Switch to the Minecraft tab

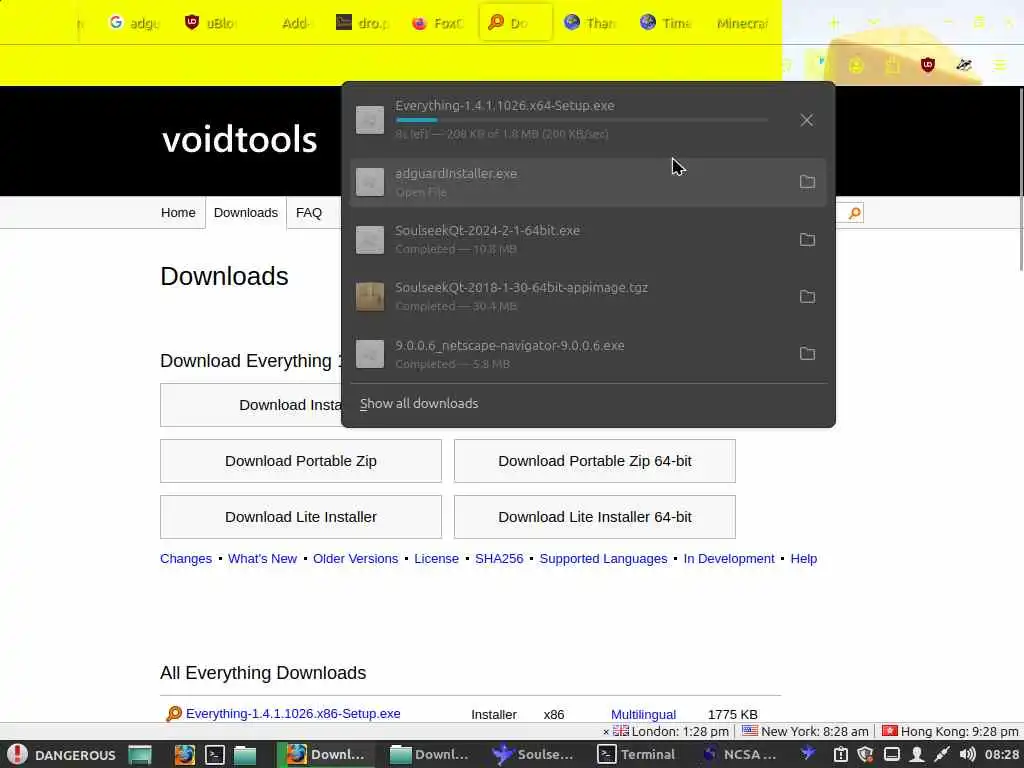743,23
